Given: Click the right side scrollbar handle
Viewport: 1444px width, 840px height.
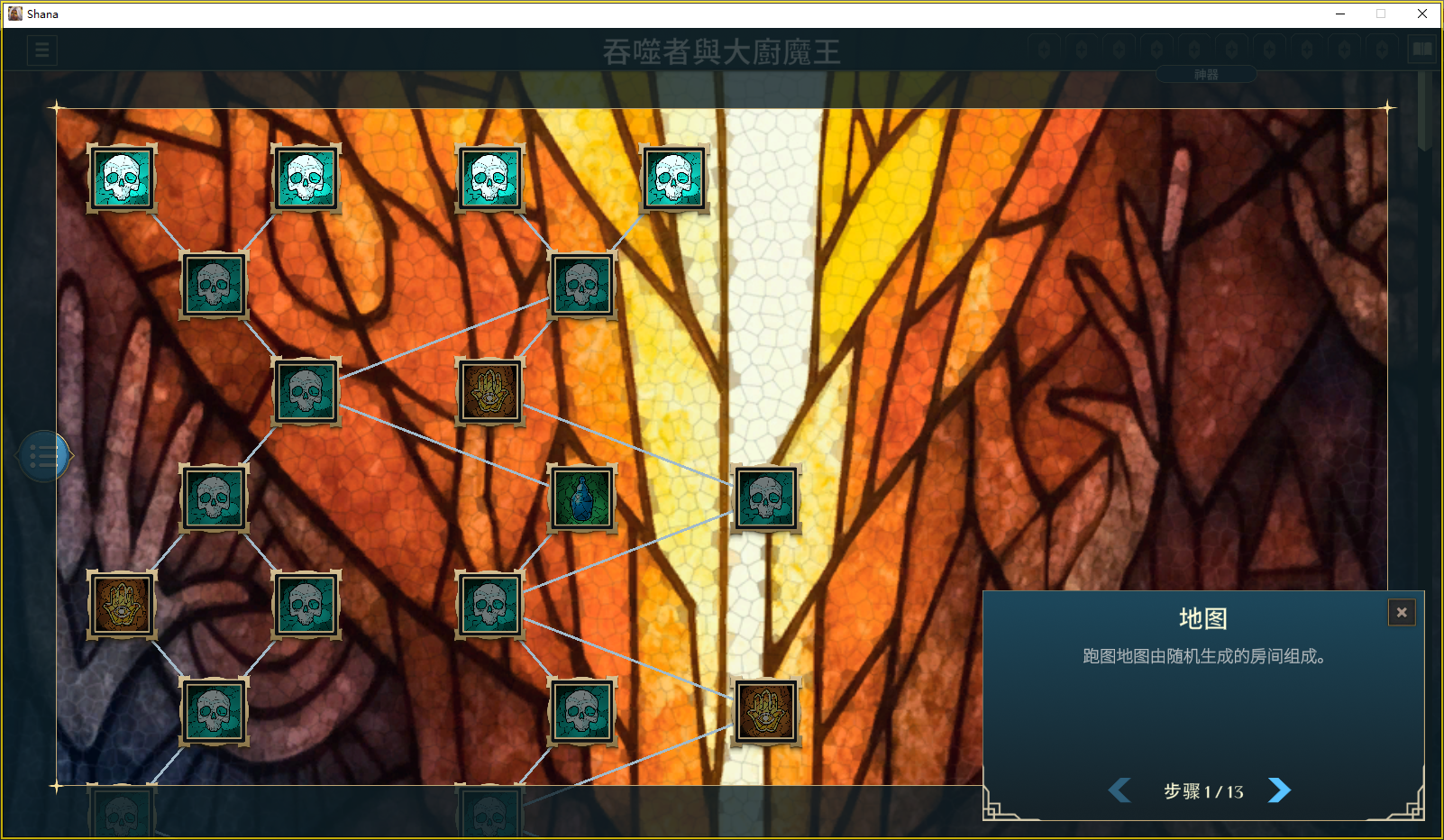Looking at the screenshot, I should point(1424,110).
